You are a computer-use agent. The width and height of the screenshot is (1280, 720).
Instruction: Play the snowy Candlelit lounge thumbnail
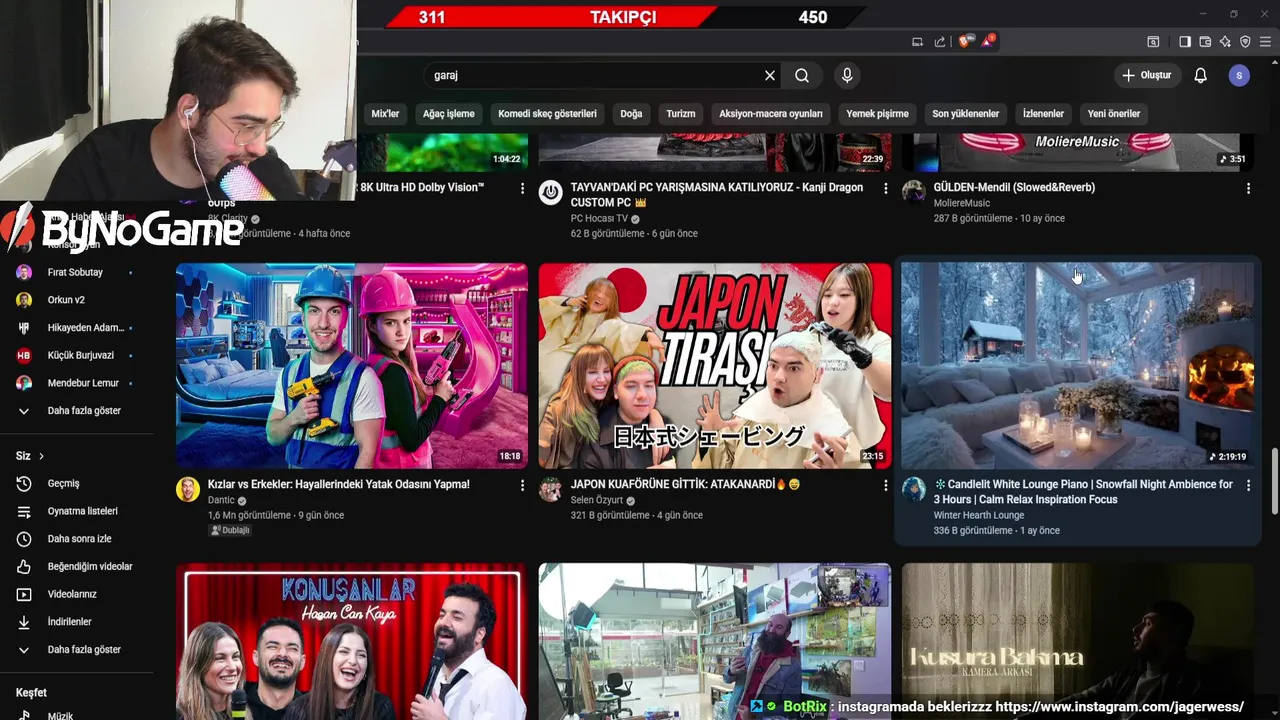pos(1077,366)
